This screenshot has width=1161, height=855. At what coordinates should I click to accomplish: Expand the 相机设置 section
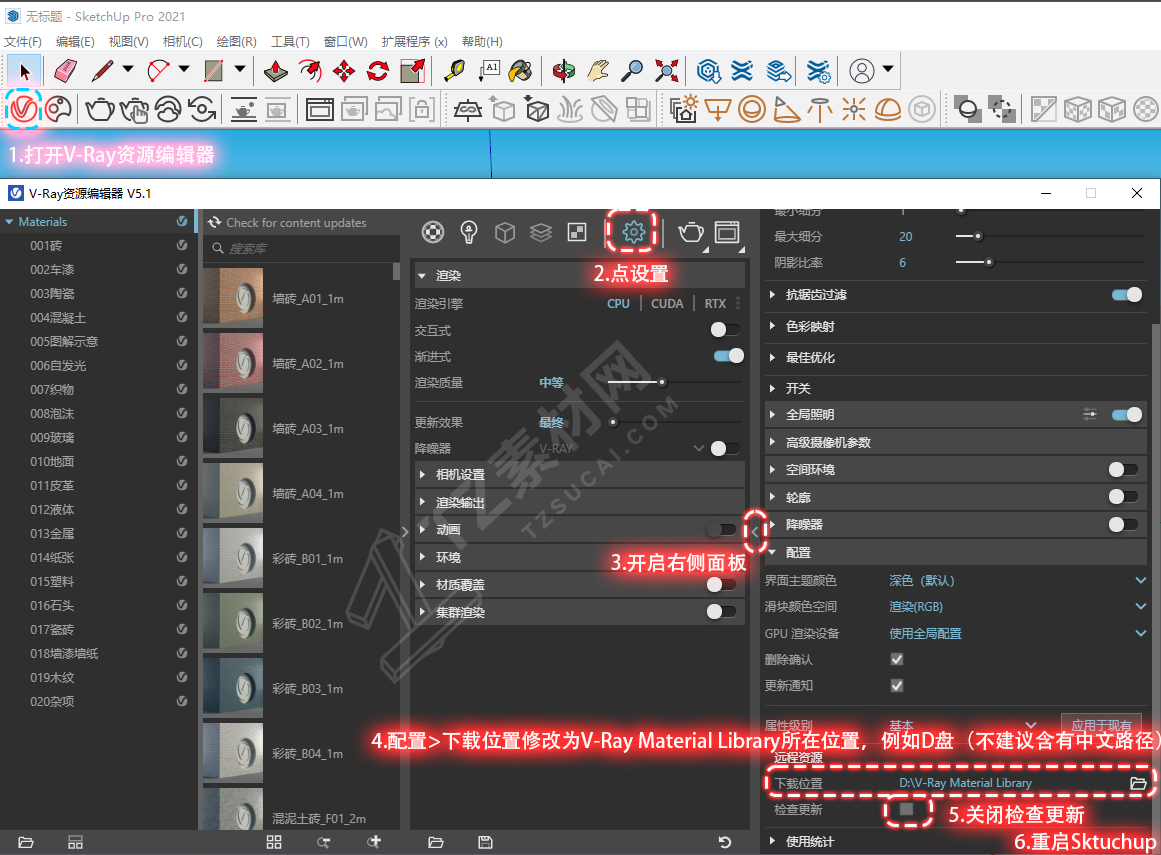tap(422, 475)
